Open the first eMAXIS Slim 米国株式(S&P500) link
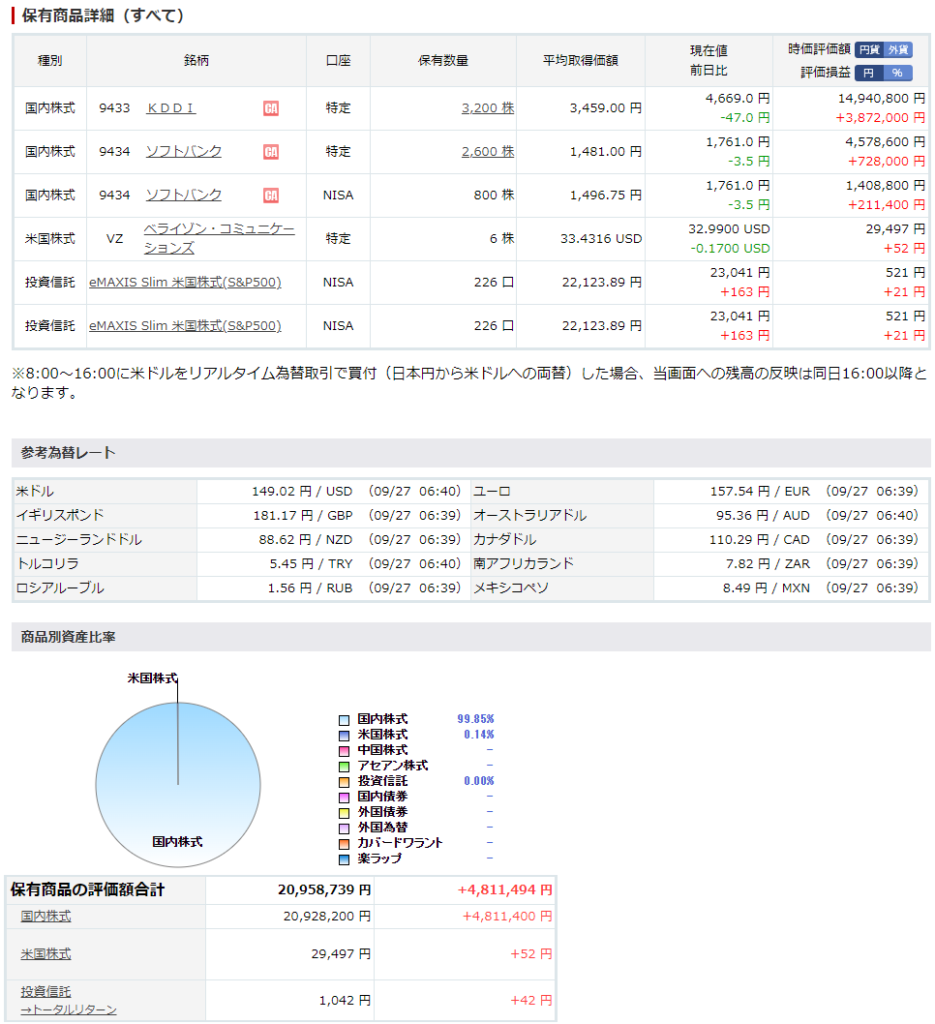This screenshot has height=1024, width=935. 185,282
